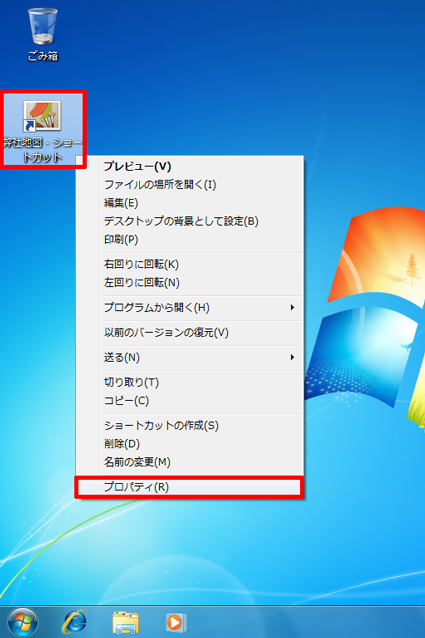Open Windows Explorer folder in taskbar
The width and height of the screenshot is (425, 638).
125,623
